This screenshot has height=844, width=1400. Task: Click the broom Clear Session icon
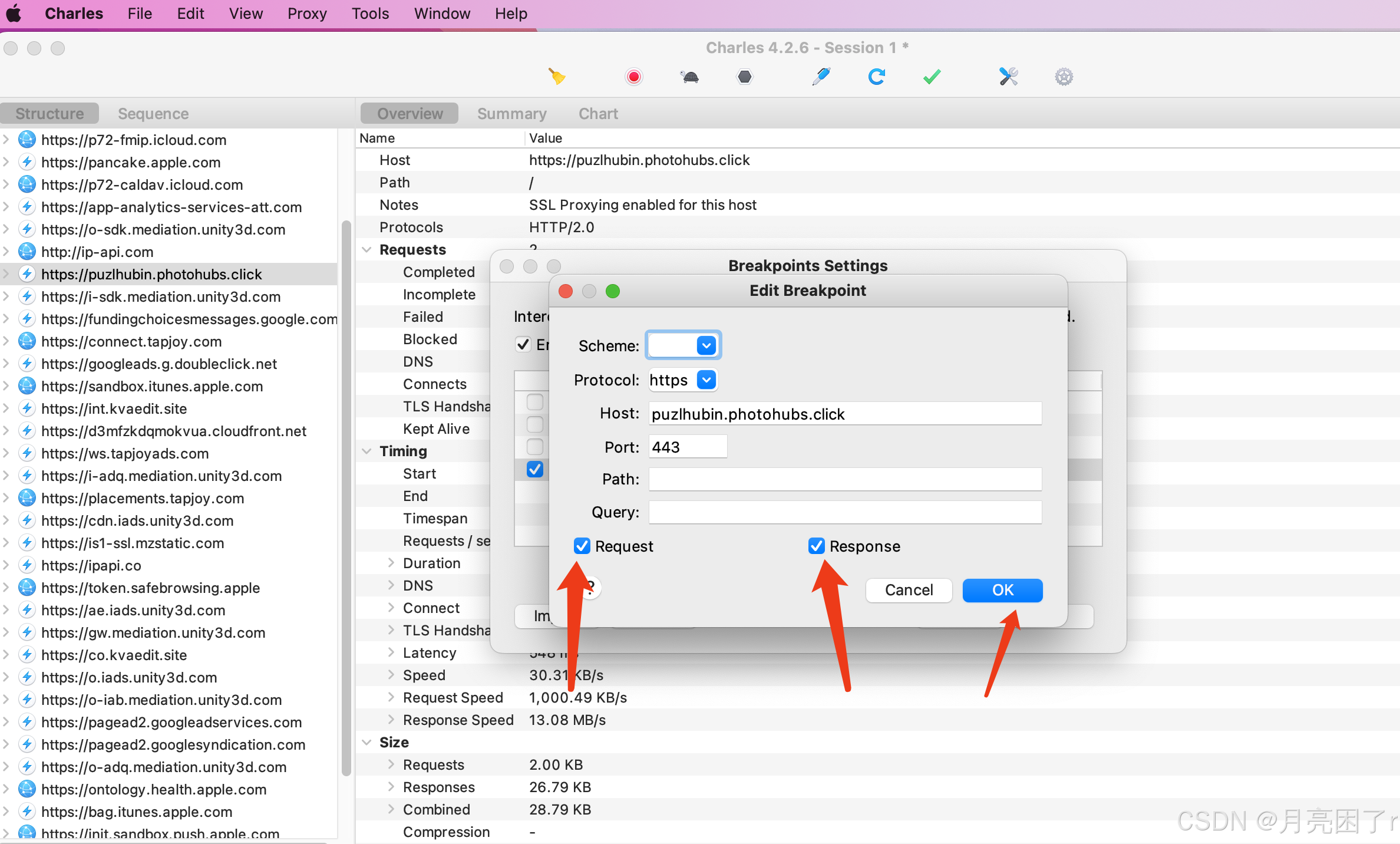557,77
